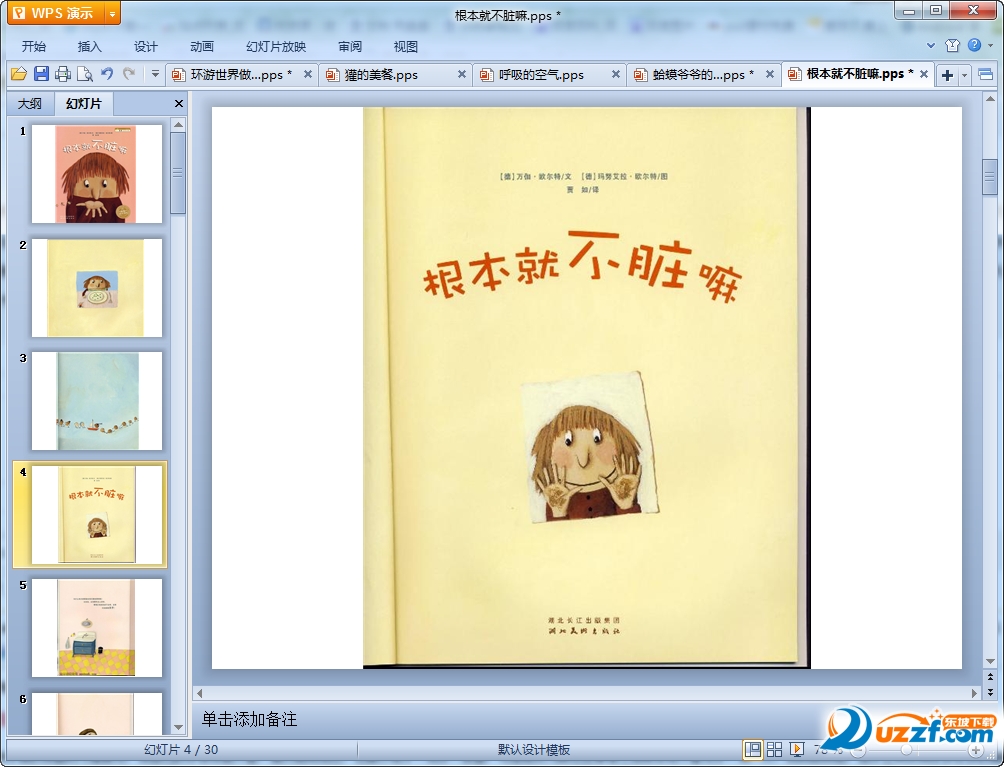Open the 视图 ribbon tab

405,46
